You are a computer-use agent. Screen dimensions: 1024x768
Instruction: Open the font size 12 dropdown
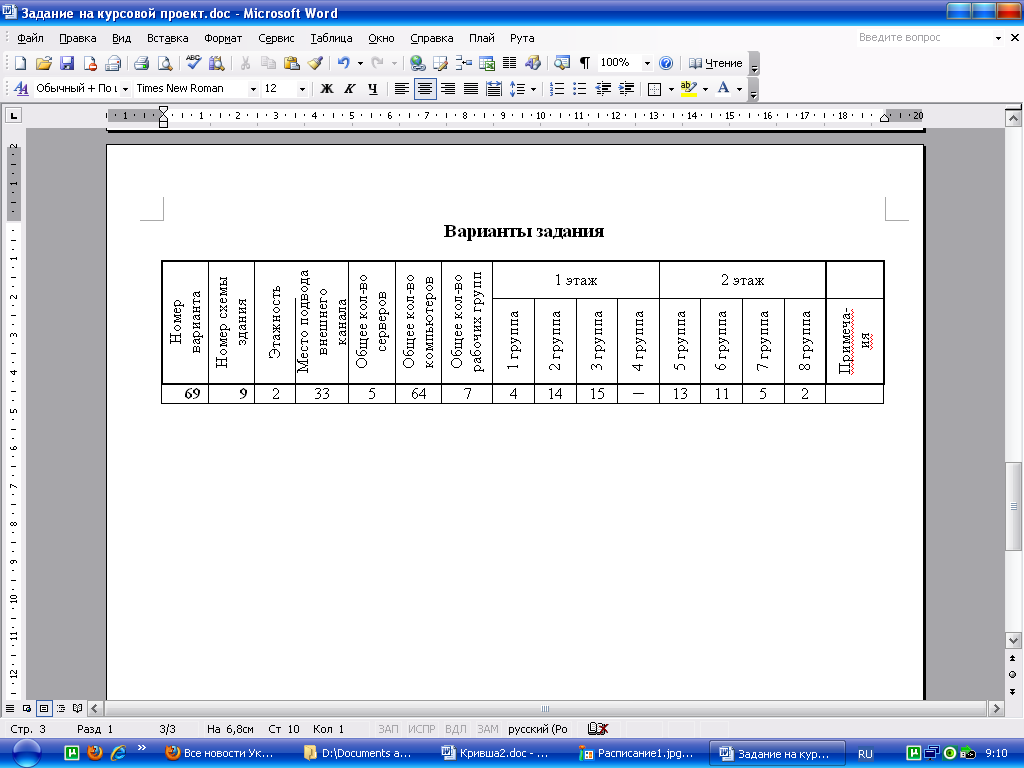pyautogui.click(x=302, y=89)
